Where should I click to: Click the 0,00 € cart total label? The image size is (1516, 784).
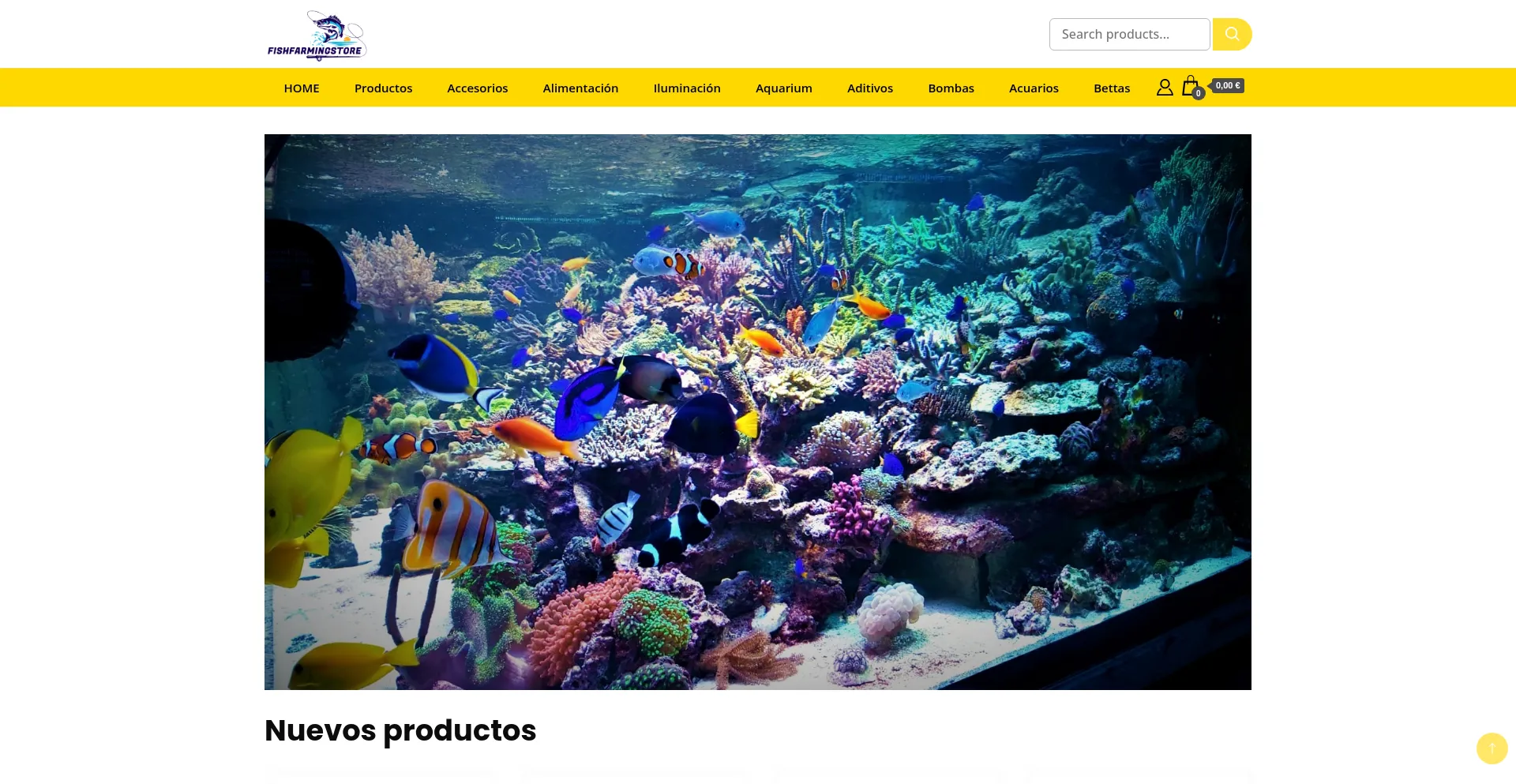[1227, 85]
